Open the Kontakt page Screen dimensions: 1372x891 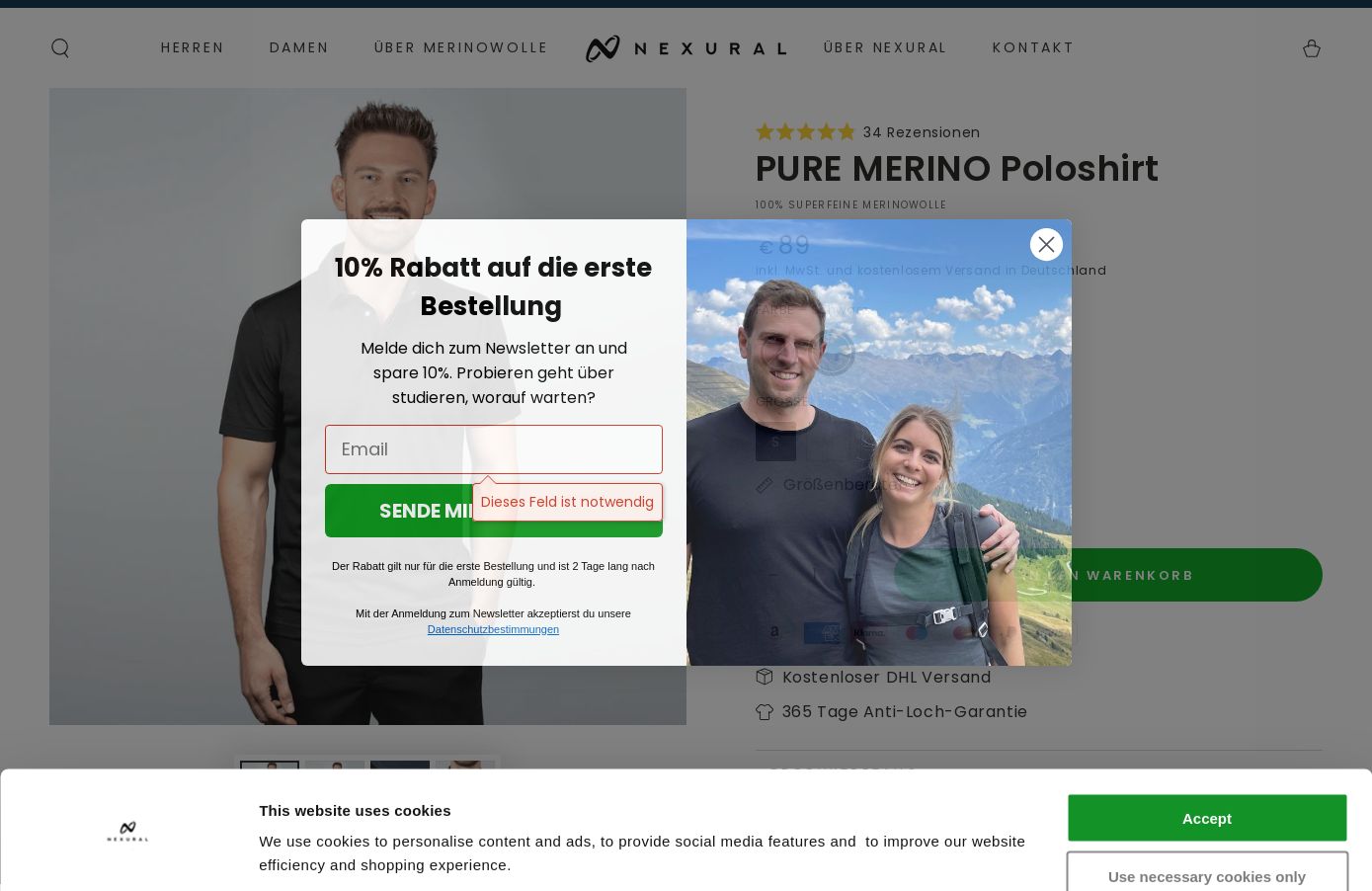click(x=1033, y=47)
